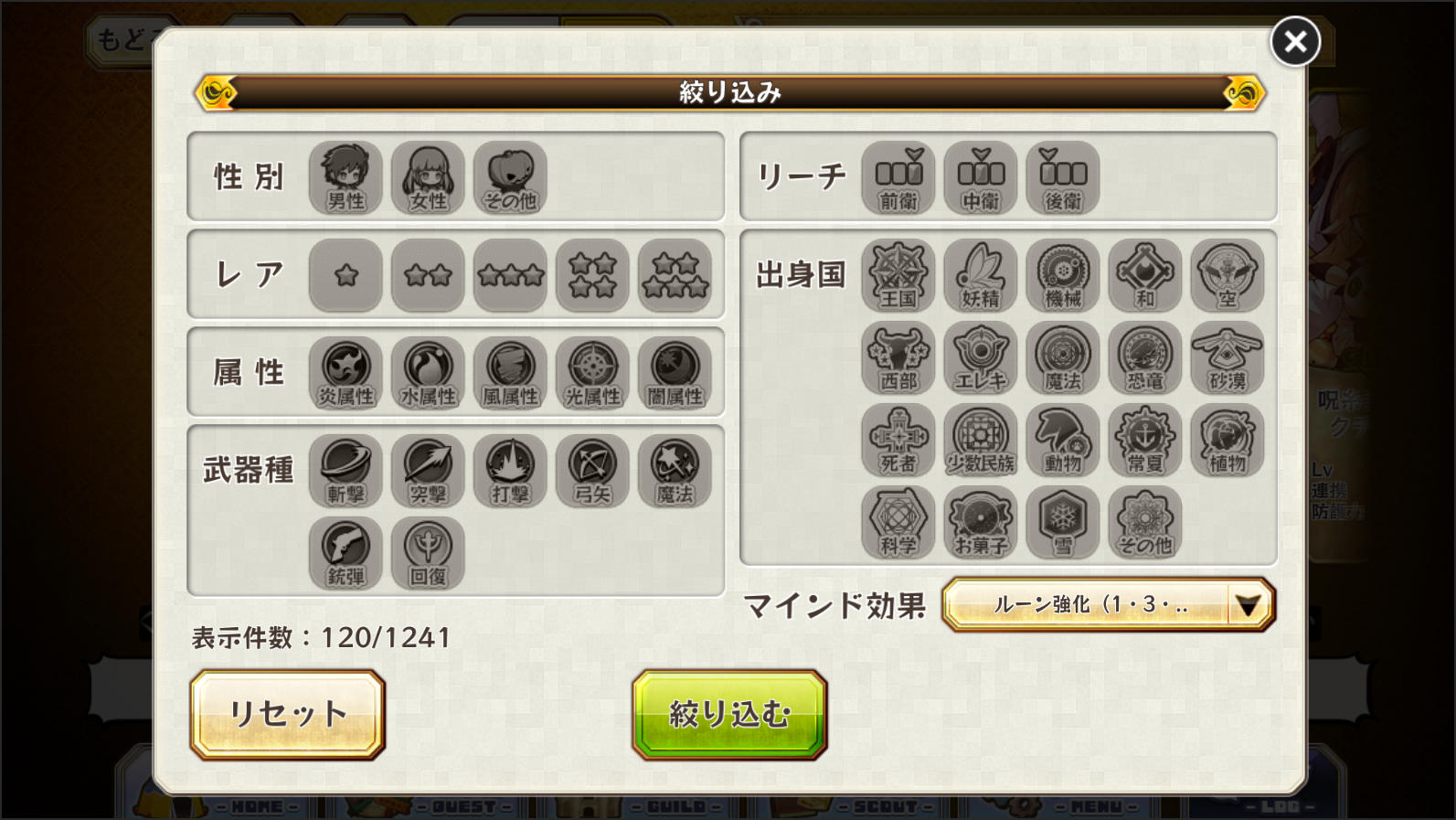This screenshot has height=820, width=1456.
Task: Pick the 斬撃 slash weapon icon
Action: (345, 471)
